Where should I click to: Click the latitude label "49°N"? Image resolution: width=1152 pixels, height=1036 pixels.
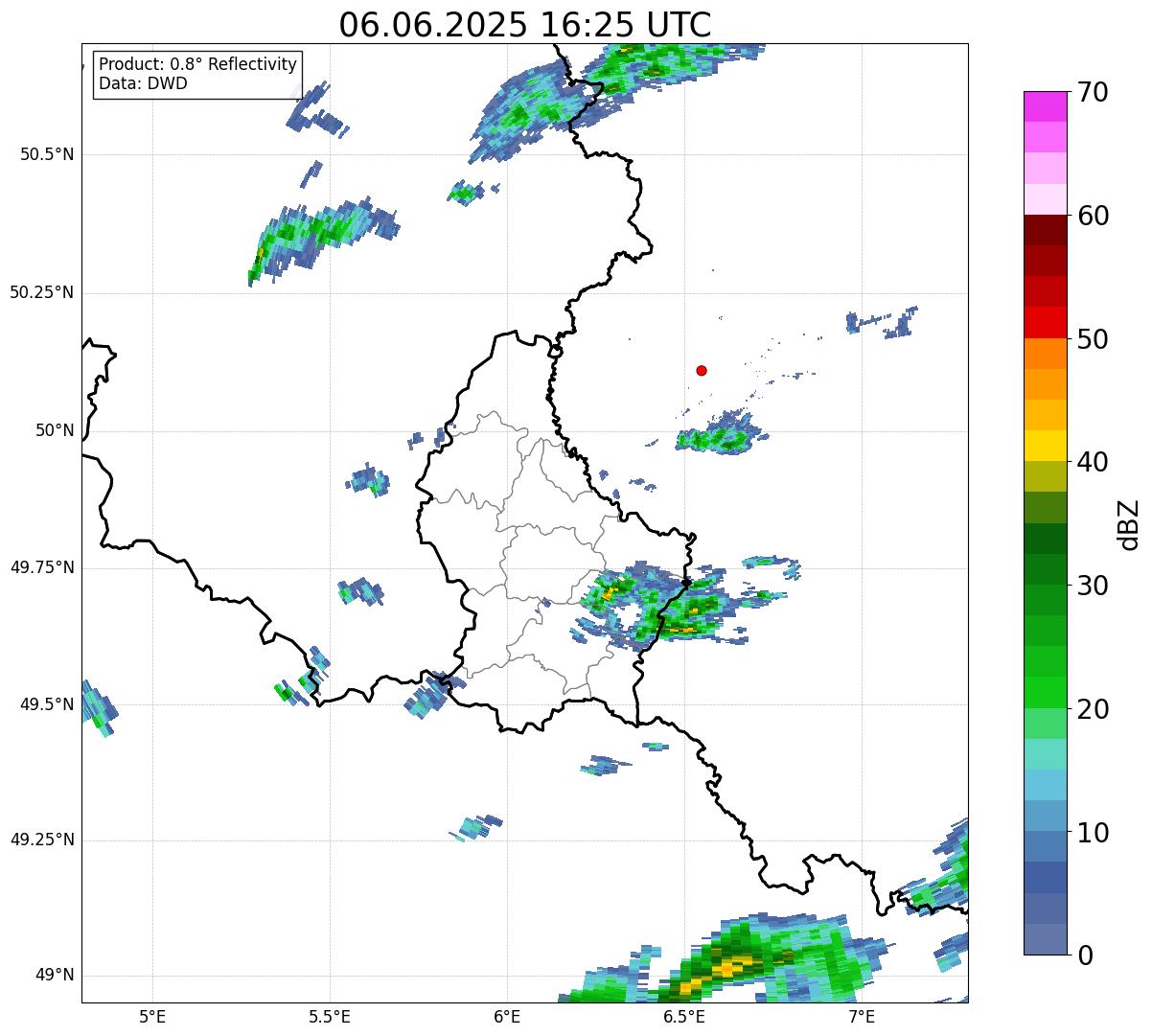(55, 976)
